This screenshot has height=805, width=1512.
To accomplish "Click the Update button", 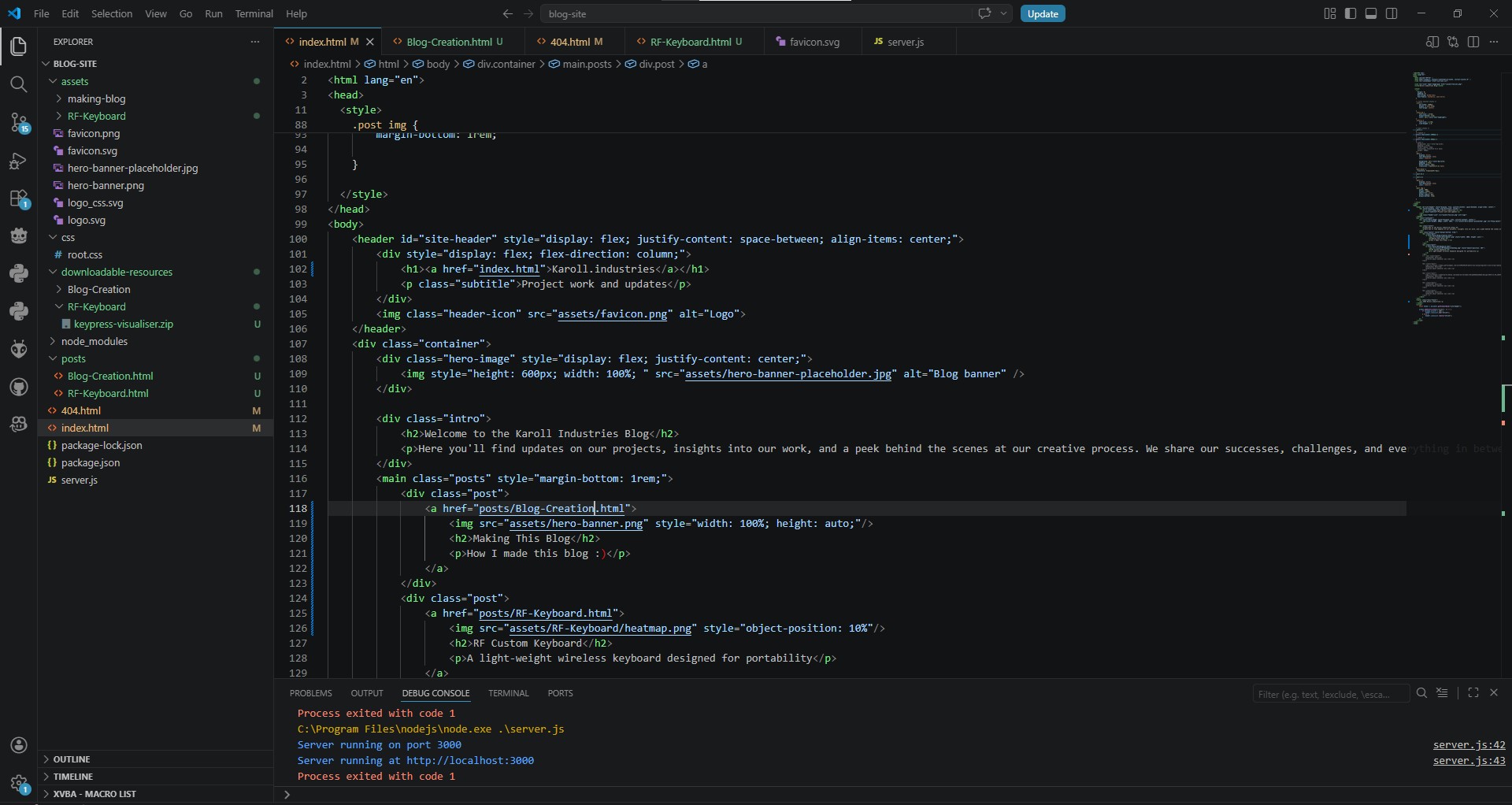I will pos(1043,13).
